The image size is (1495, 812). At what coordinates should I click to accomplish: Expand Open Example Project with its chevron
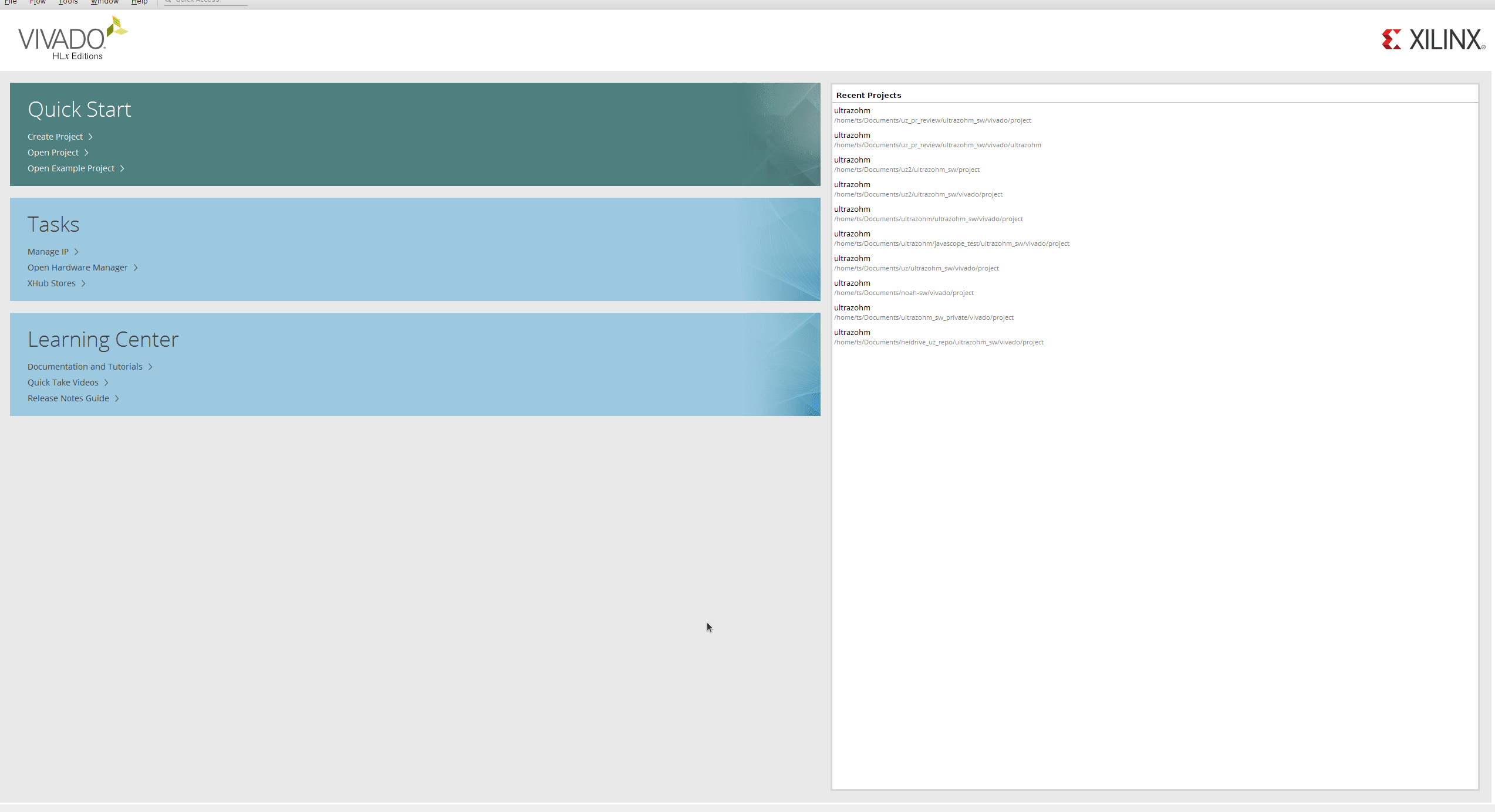point(123,168)
